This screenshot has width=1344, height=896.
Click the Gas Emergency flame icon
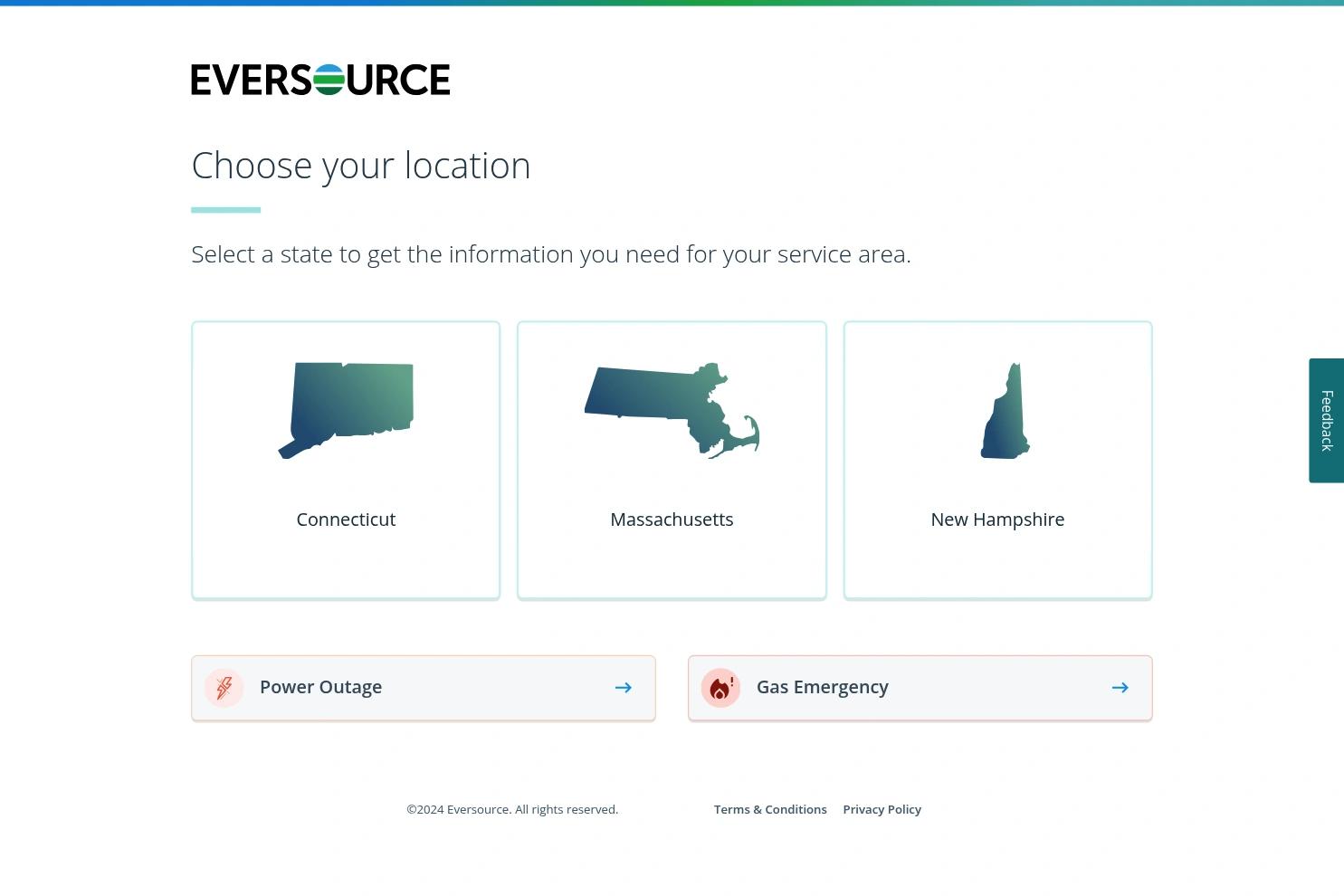click(720, 688)
